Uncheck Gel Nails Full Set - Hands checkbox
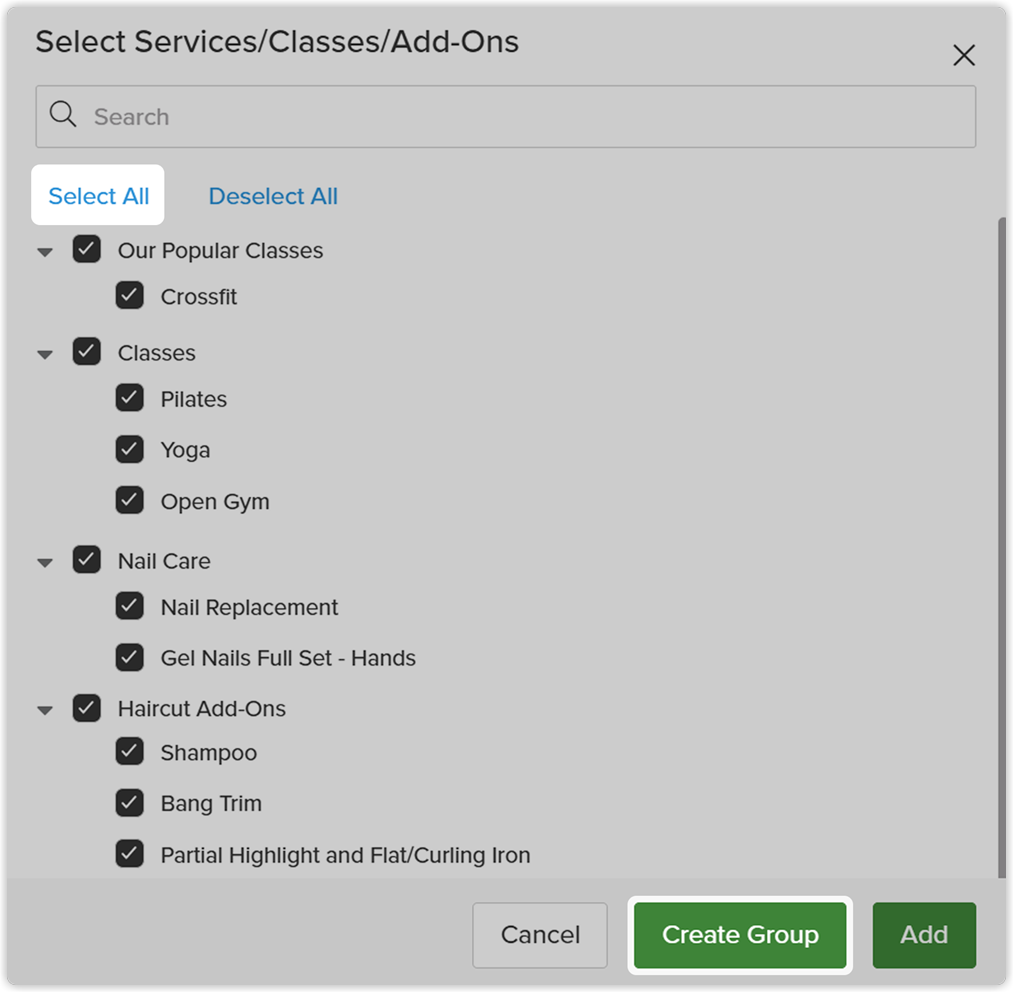 click(x=129, y=657)
